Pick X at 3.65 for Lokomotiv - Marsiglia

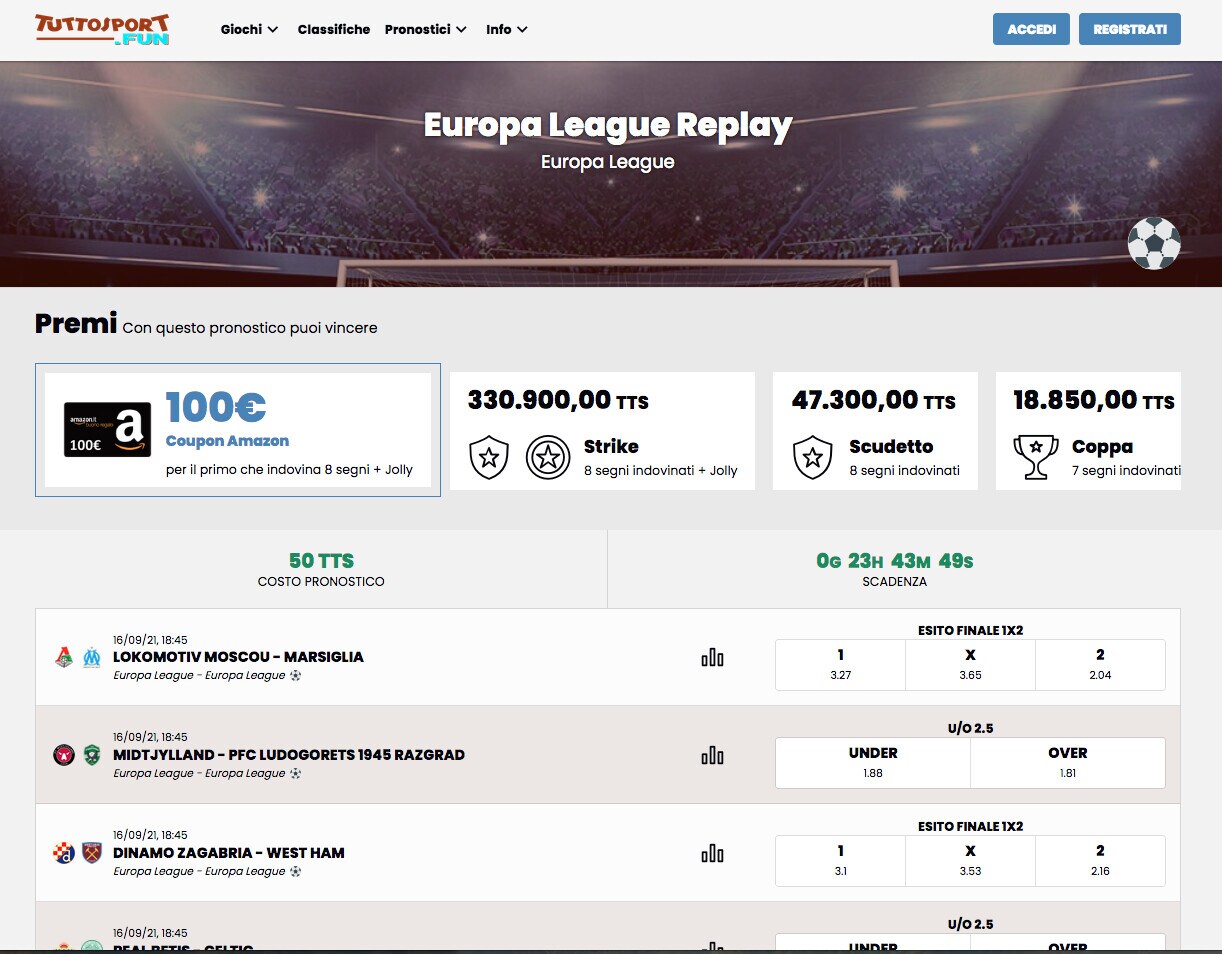tap(970, 665)
